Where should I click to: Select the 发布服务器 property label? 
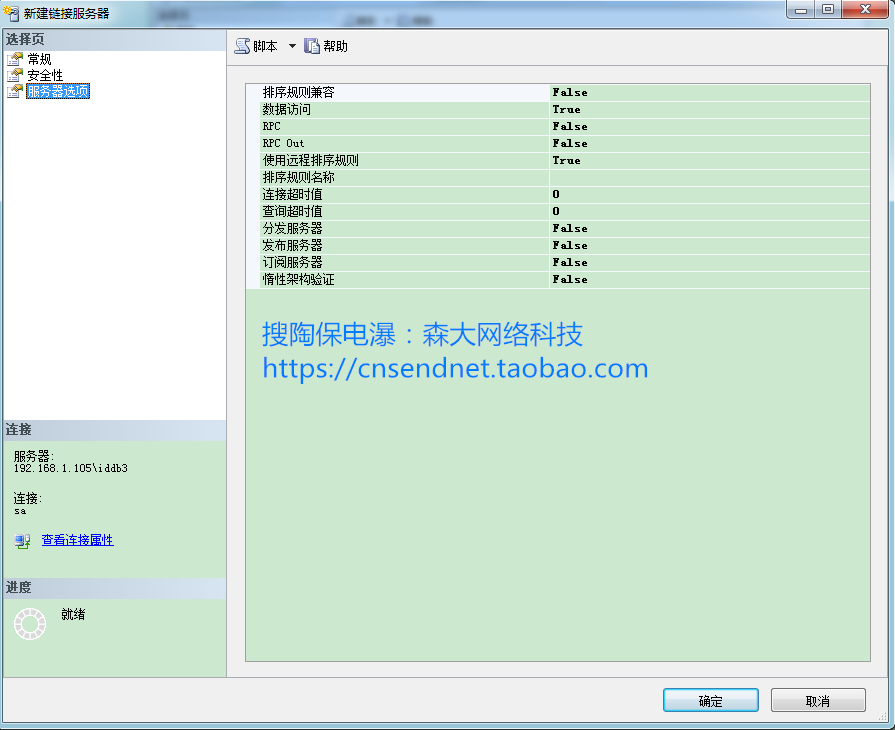292,245
